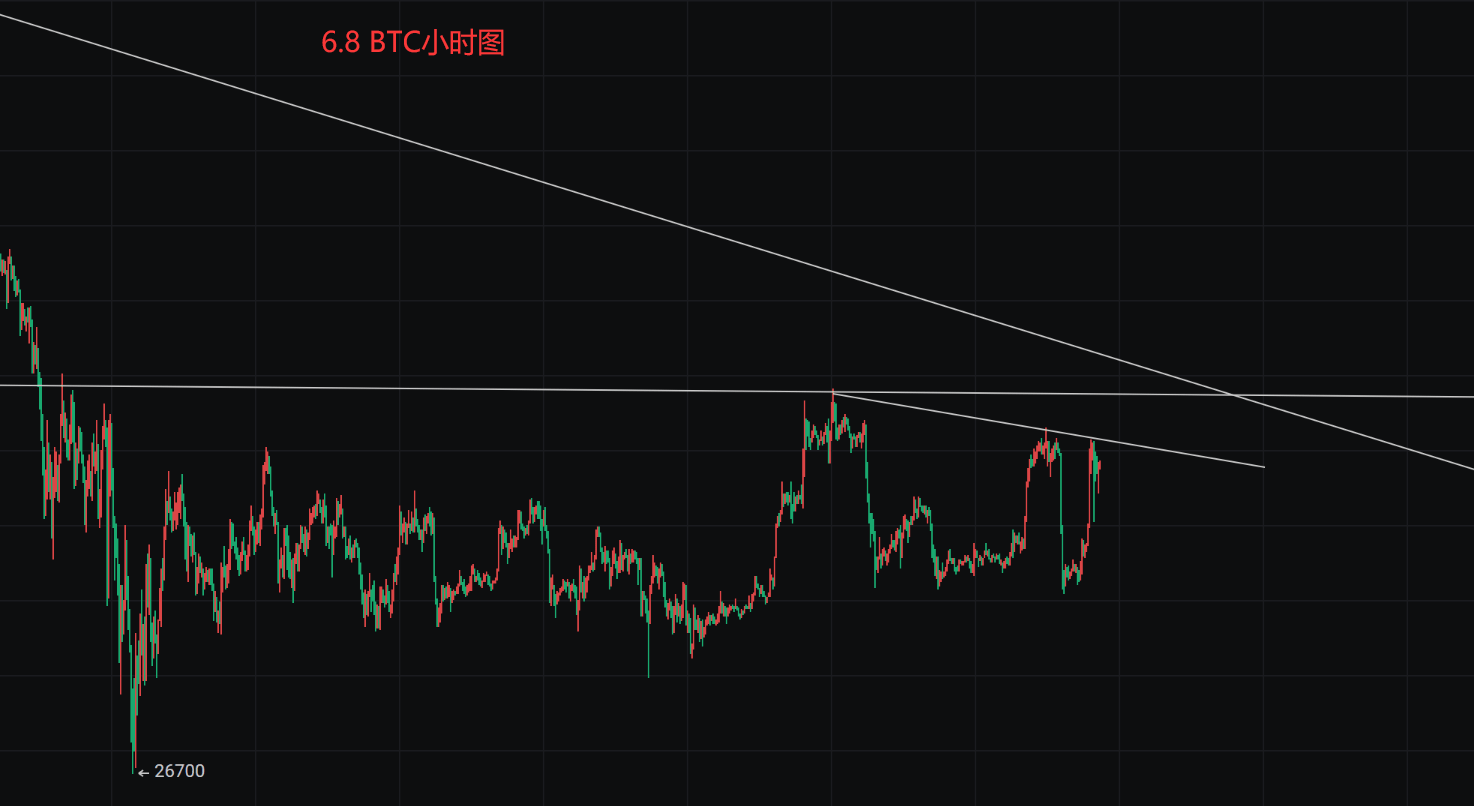
Task: Select the red "6.8 BTC小时图" title text
Action: (x=413, y=43)
